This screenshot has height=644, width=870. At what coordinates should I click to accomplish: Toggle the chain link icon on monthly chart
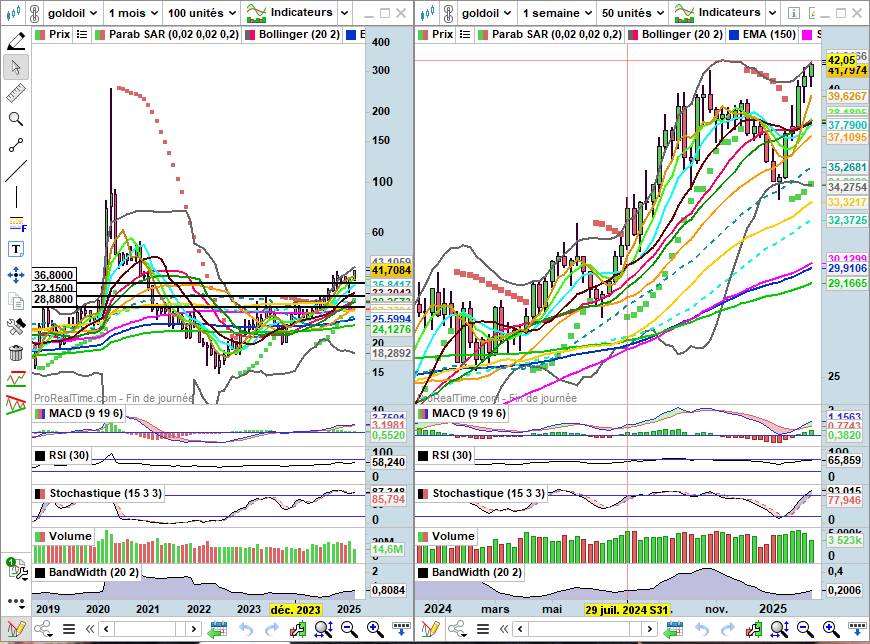coord(43,629)
